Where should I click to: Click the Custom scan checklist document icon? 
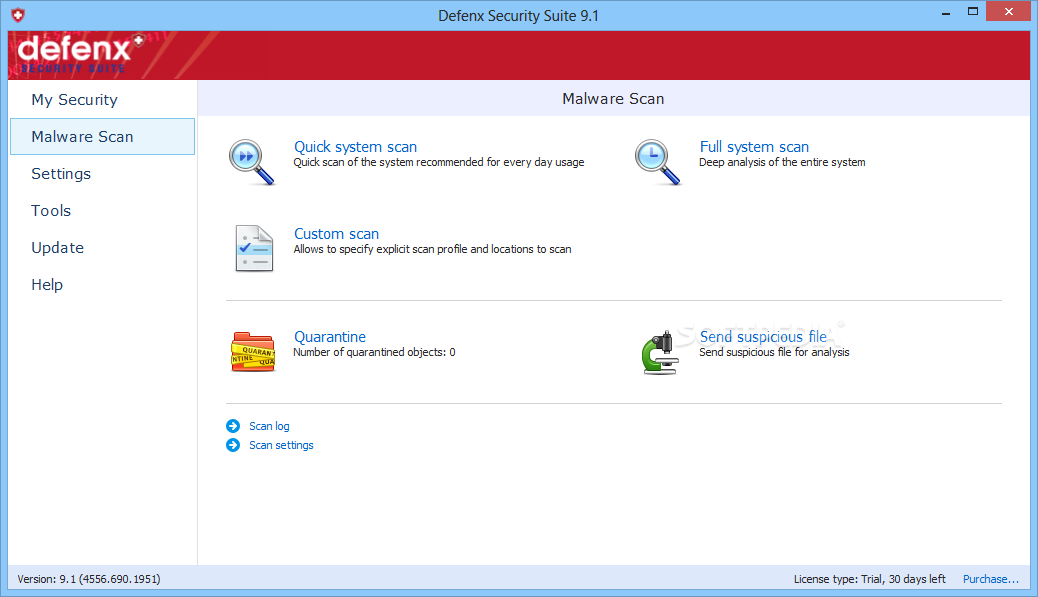click(254, 248)
